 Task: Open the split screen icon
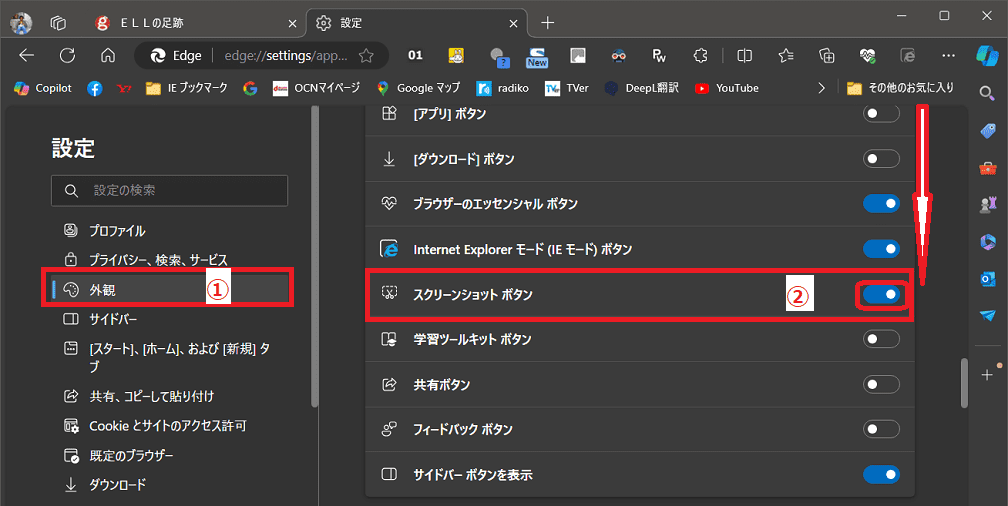[x=744, y=56]
